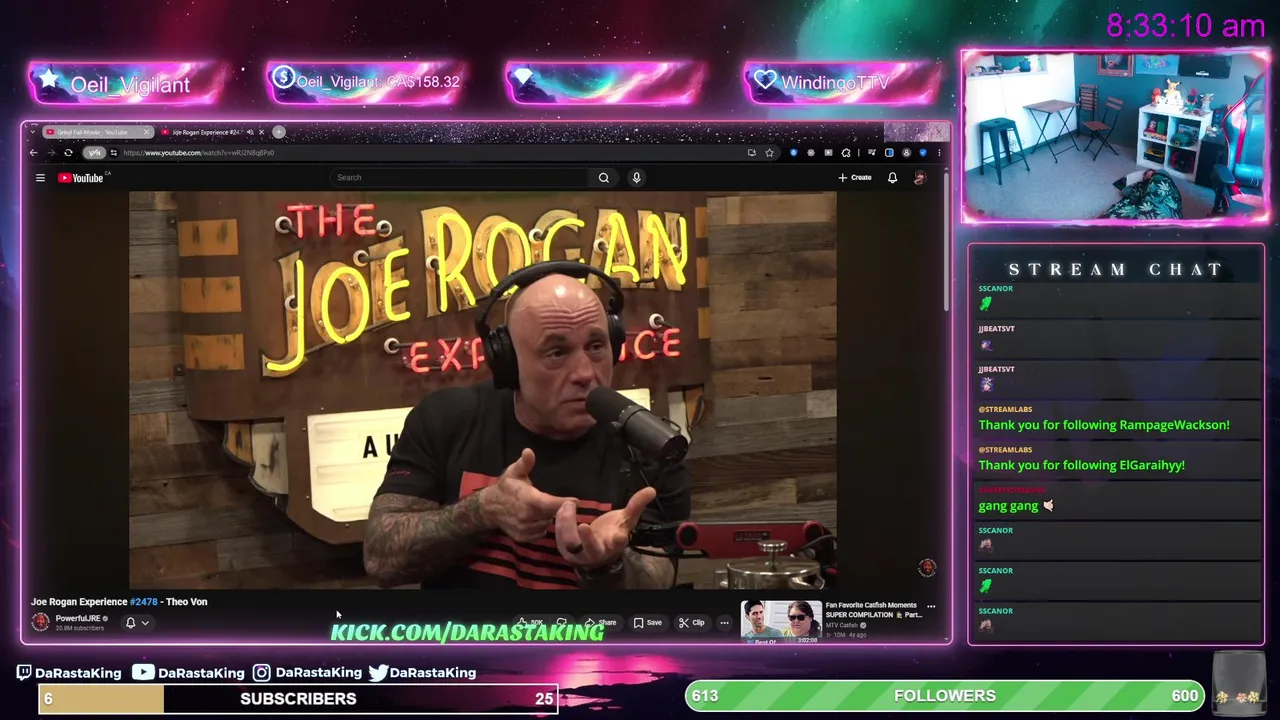This screenshot has height=720, width=1280.
Task: Expand the tab search dropdown arrow
Action: (x=34, y=132)
